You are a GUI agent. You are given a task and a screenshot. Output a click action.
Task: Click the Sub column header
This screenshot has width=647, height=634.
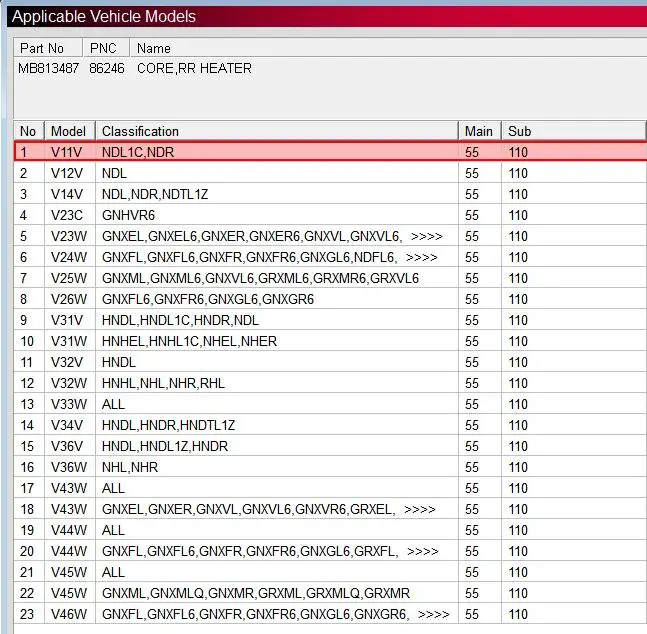574,131
